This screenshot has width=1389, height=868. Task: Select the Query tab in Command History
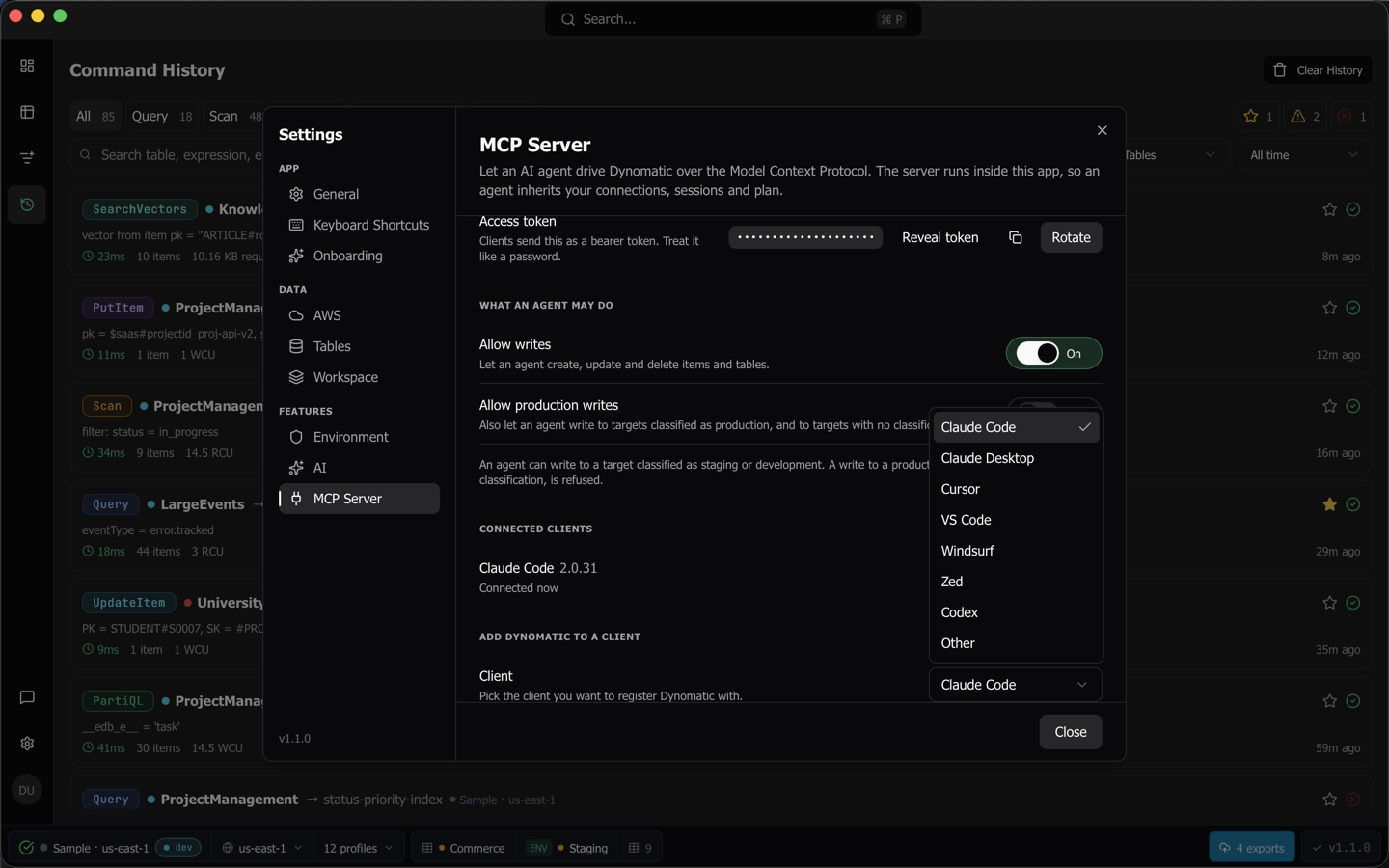pos(162,117)
